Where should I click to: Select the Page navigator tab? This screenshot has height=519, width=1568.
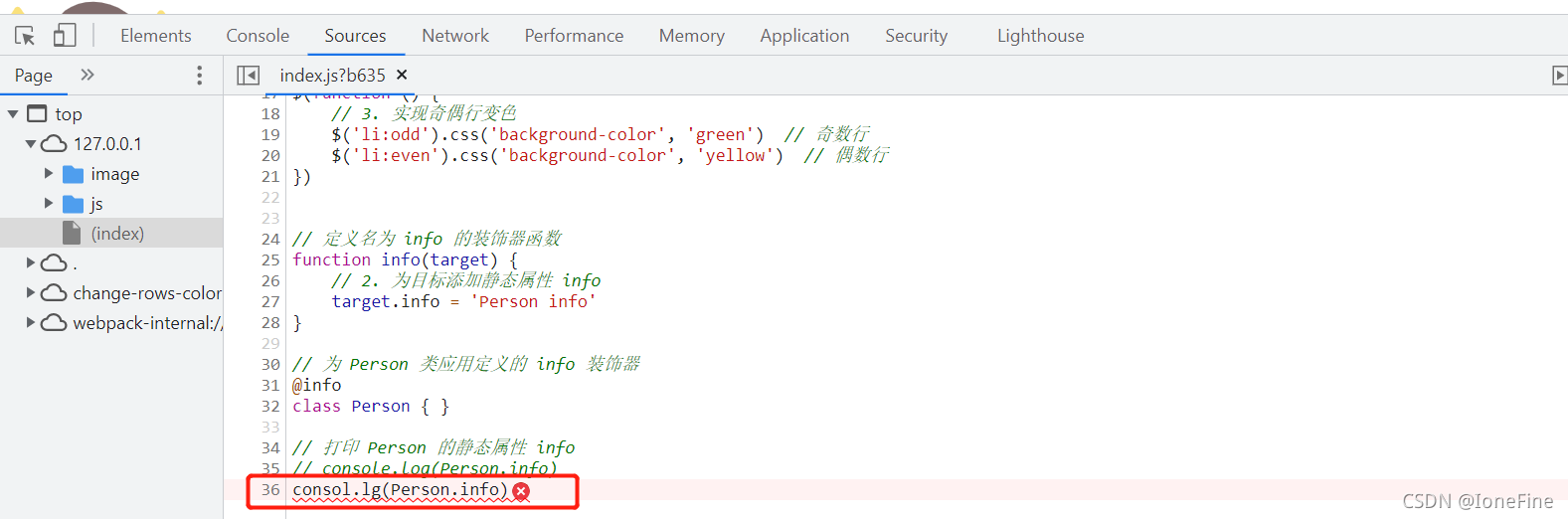tap(34, 76)
